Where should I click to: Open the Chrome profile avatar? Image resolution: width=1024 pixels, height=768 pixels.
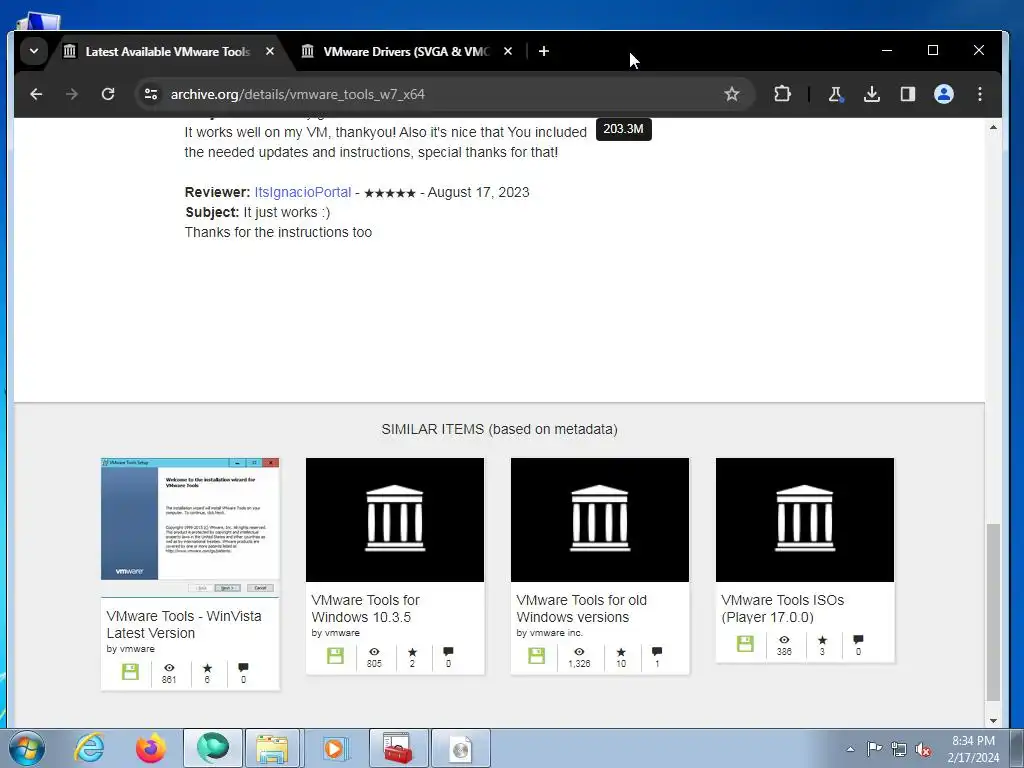point(944,94)
